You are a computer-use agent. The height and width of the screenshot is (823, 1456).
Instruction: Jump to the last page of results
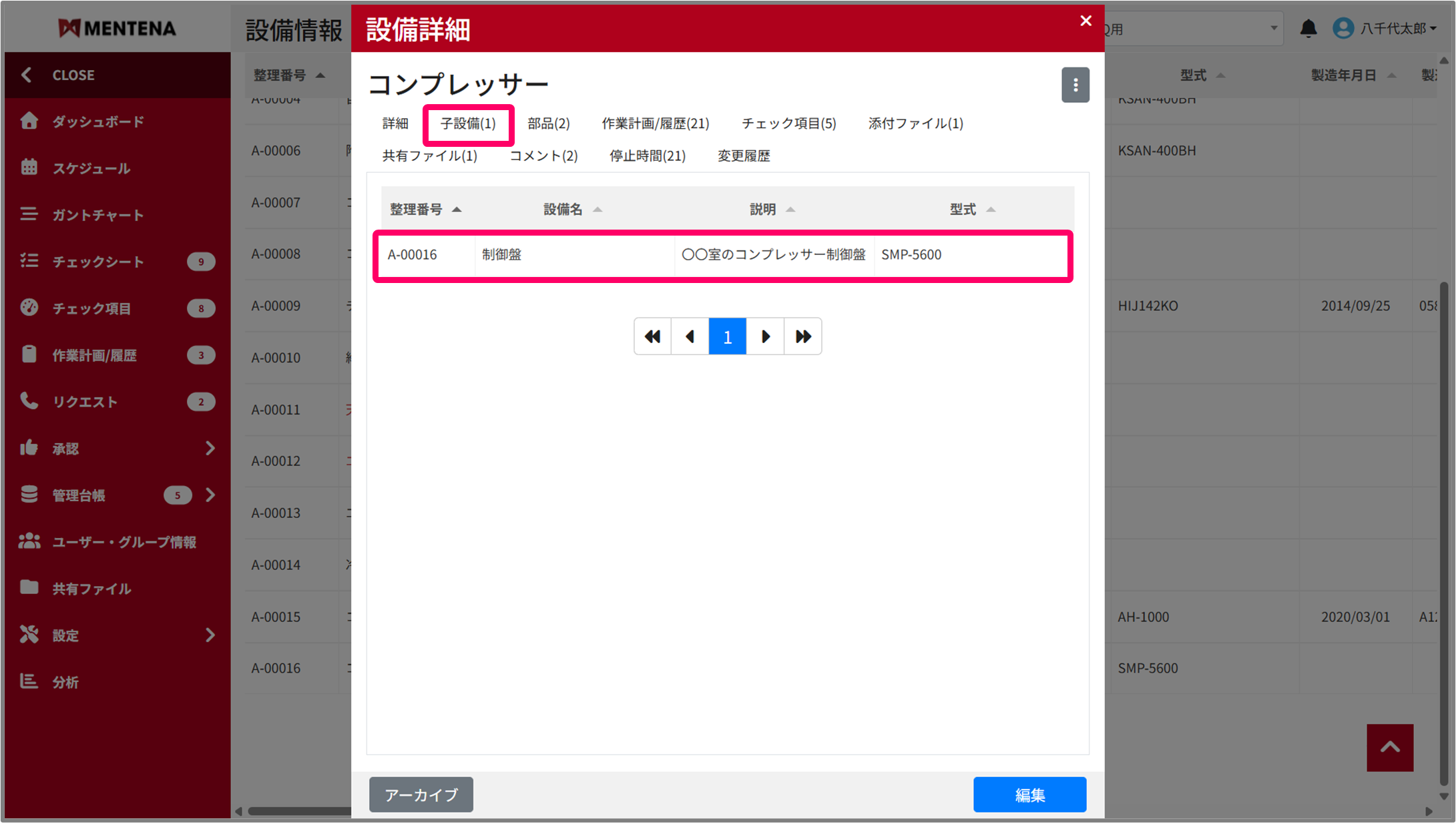[802, 336]
